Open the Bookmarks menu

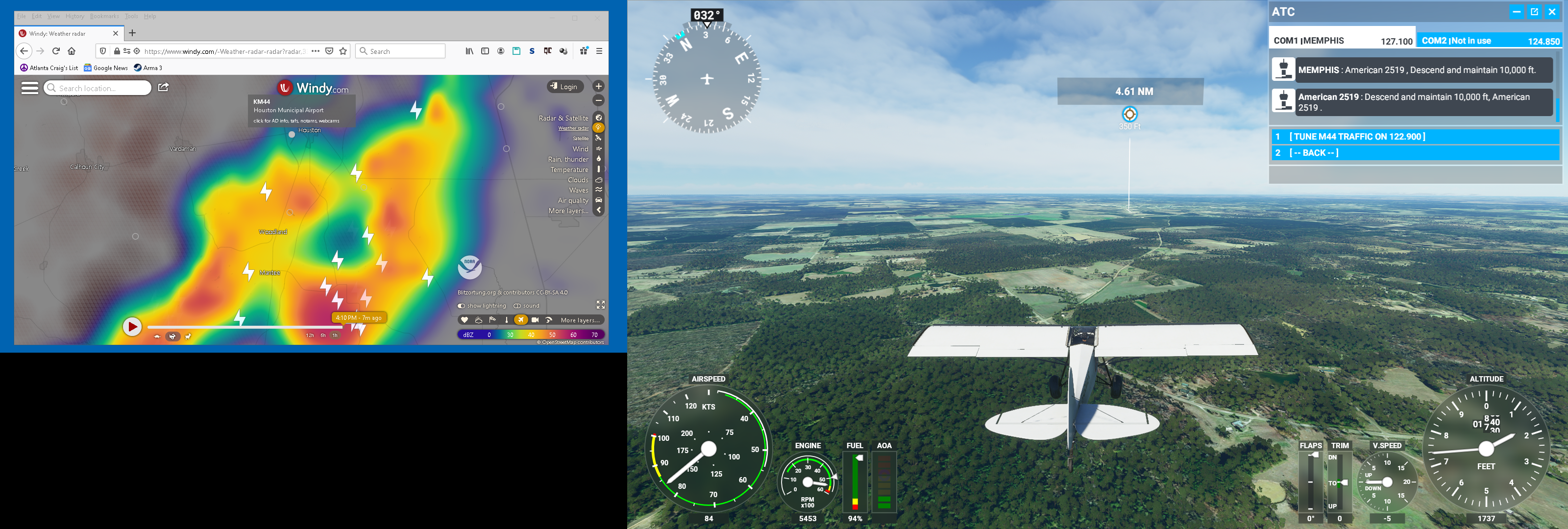point(104,17)
